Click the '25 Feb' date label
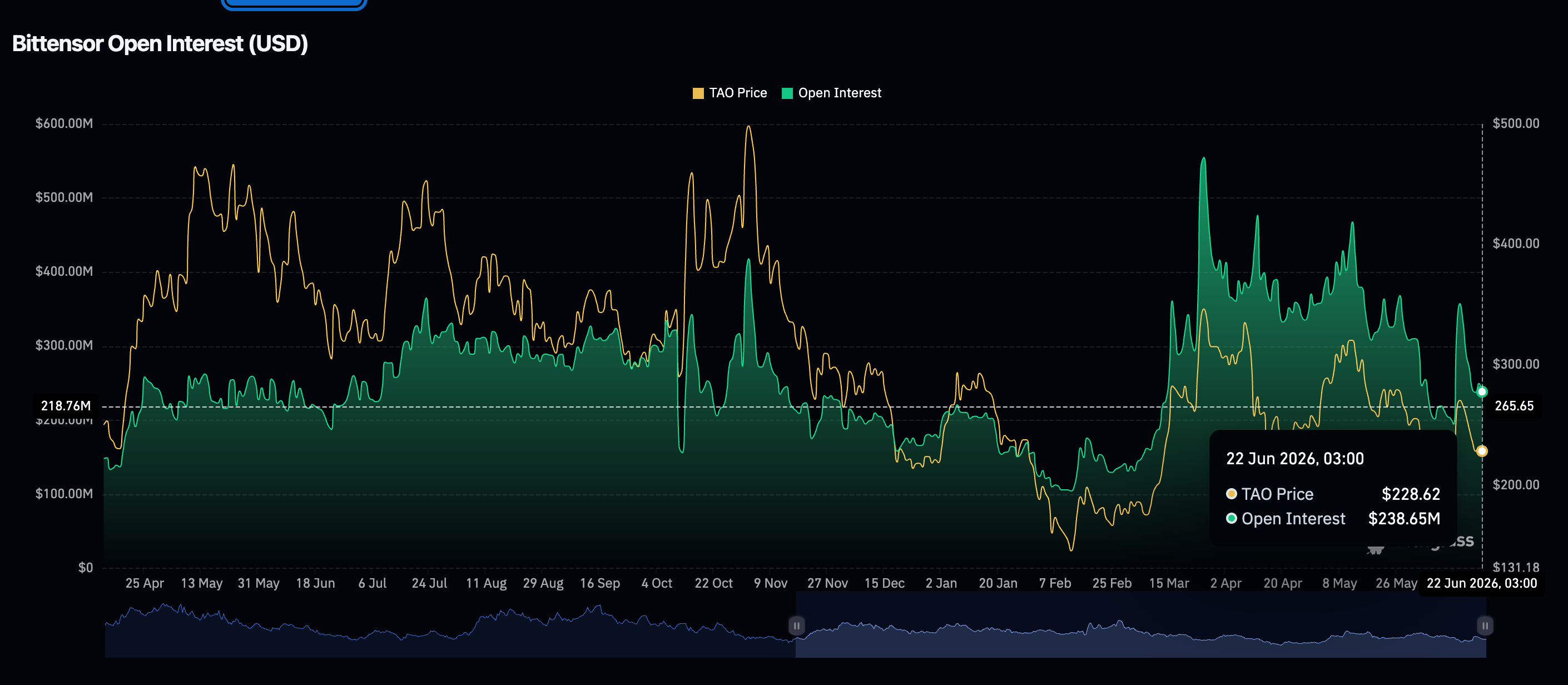The image size is (1568, 685). coord(1112,583)
